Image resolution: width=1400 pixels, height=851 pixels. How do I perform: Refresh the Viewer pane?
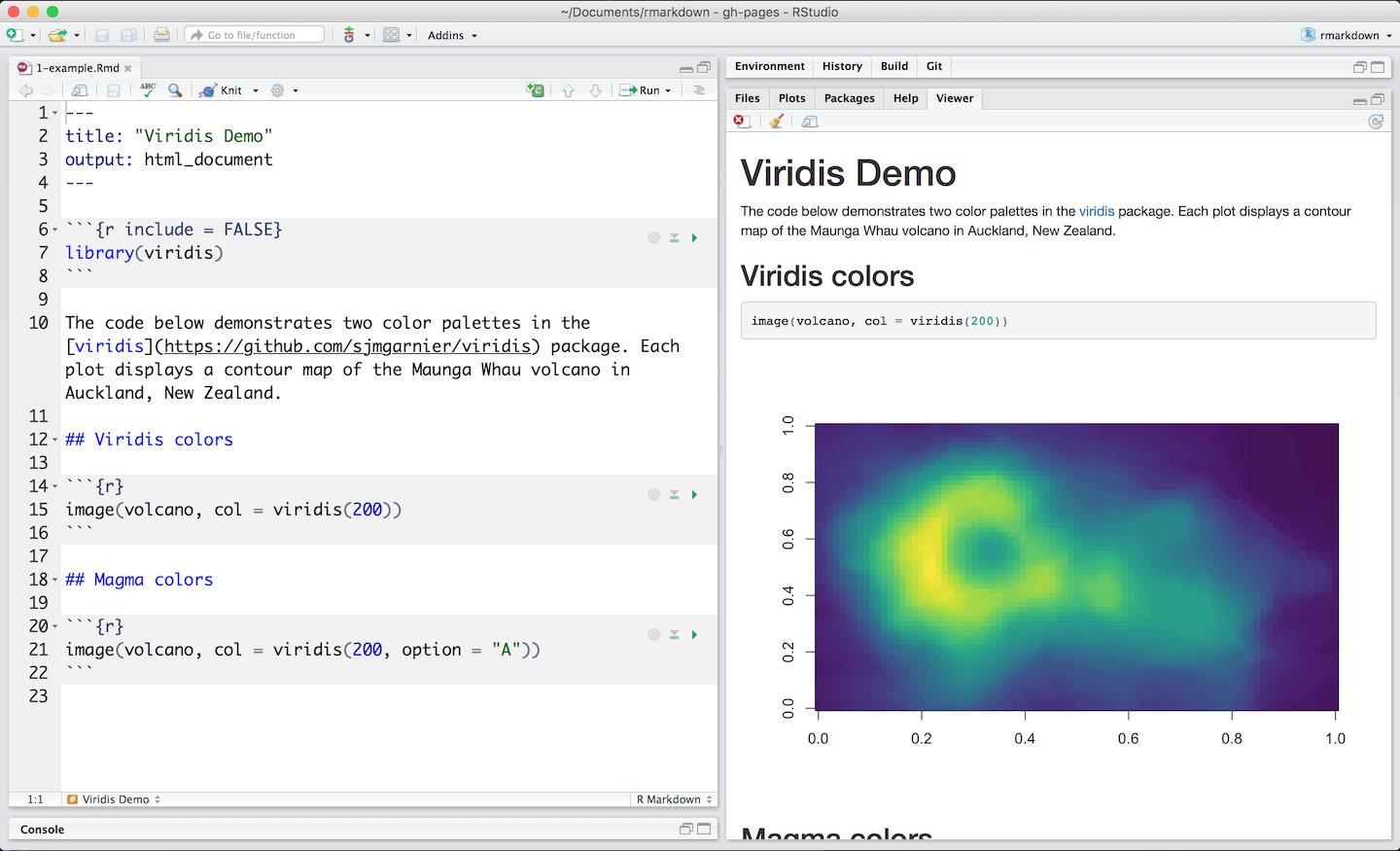pos(1376,122)
